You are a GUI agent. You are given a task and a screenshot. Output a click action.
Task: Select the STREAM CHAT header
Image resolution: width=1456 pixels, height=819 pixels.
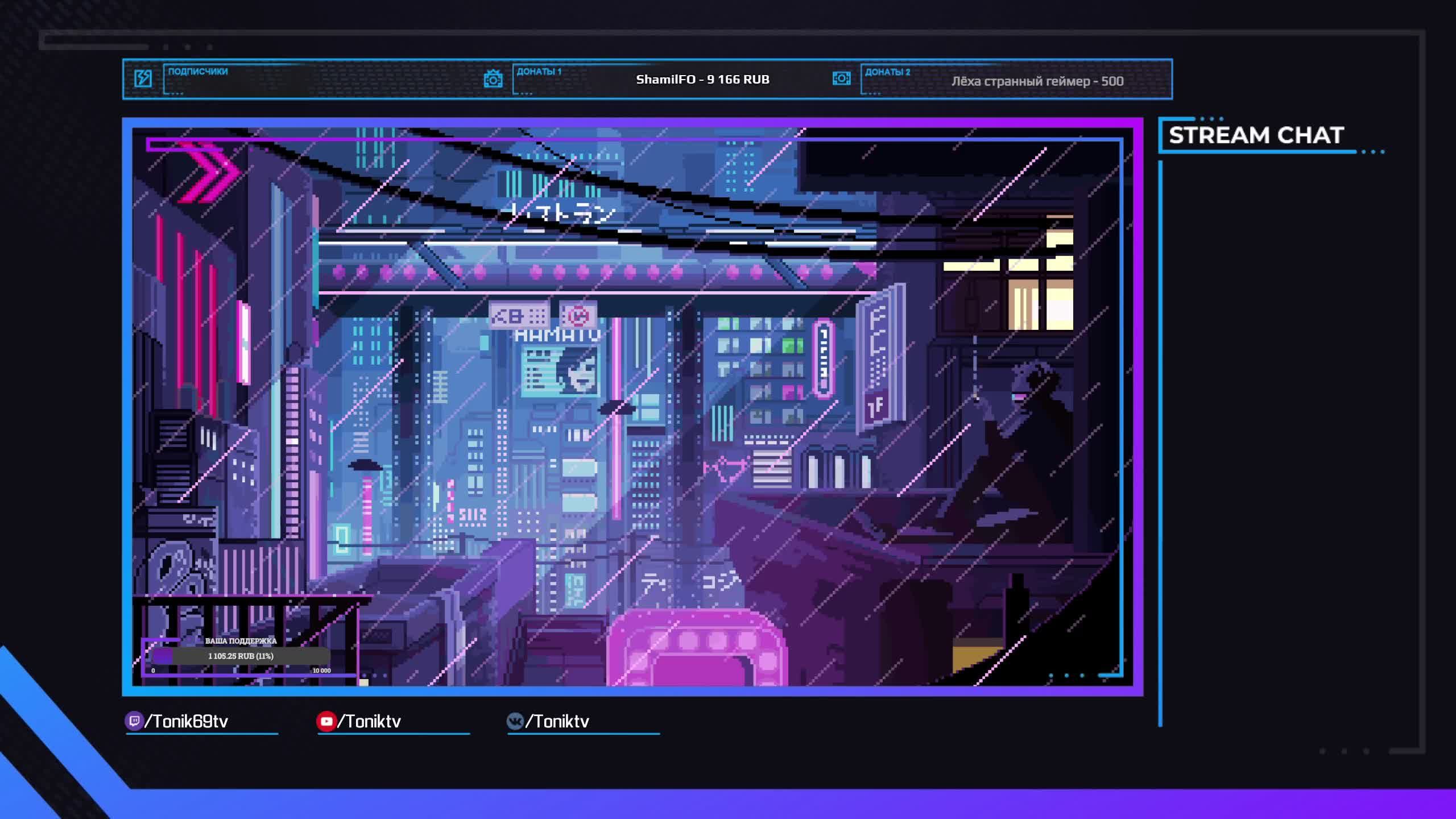pos(1256,135)
